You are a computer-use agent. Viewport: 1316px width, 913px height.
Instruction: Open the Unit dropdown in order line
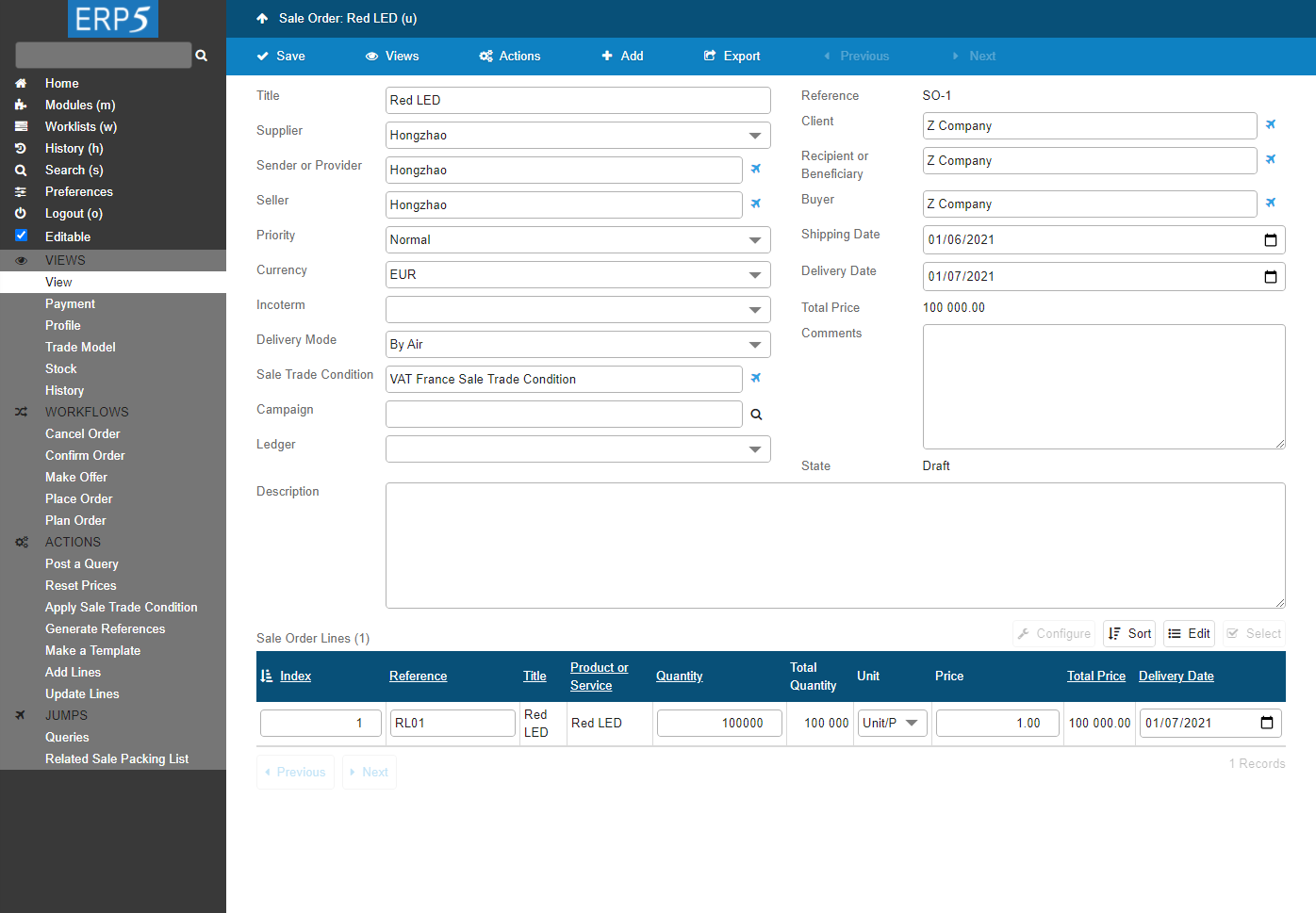892,723
